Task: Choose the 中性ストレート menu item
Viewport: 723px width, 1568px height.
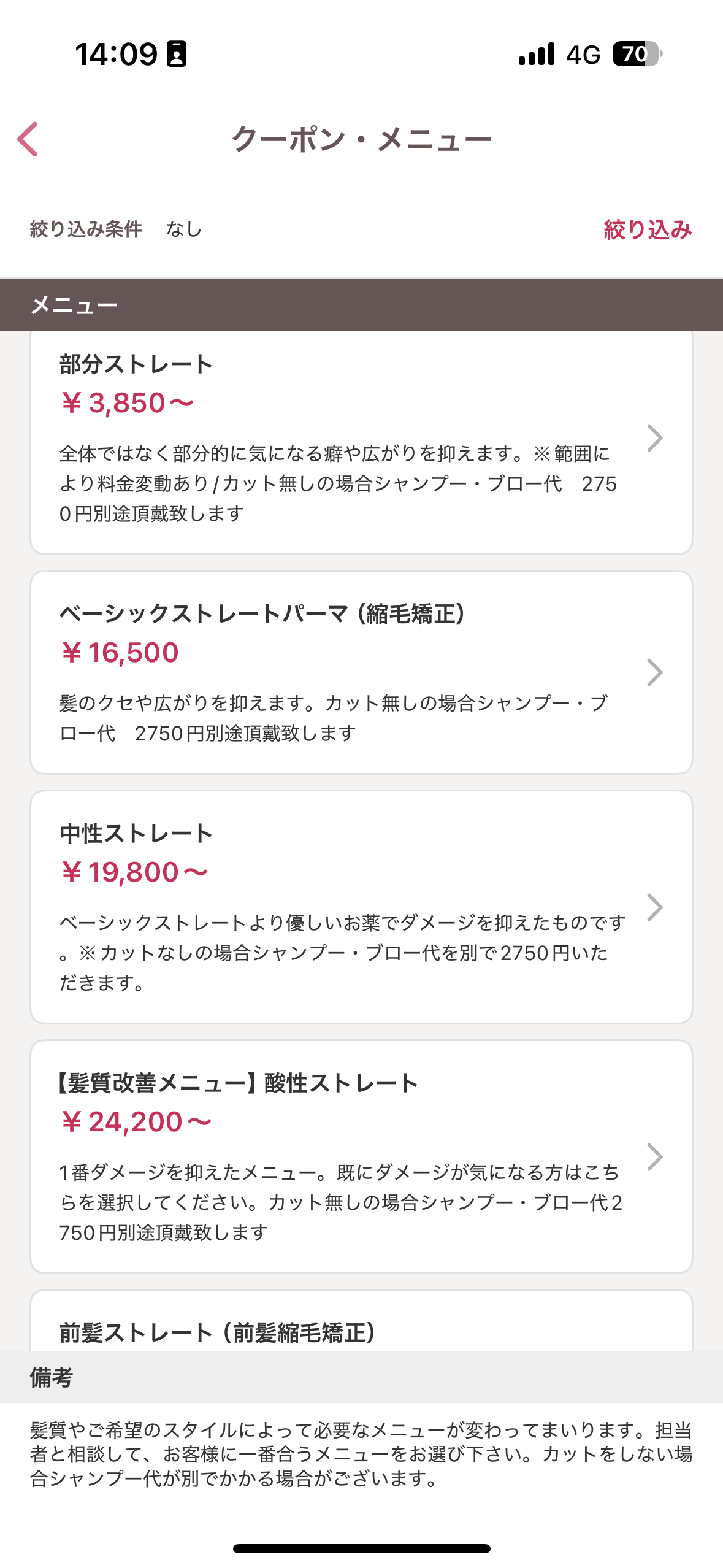Action: (x=136, y=834)
